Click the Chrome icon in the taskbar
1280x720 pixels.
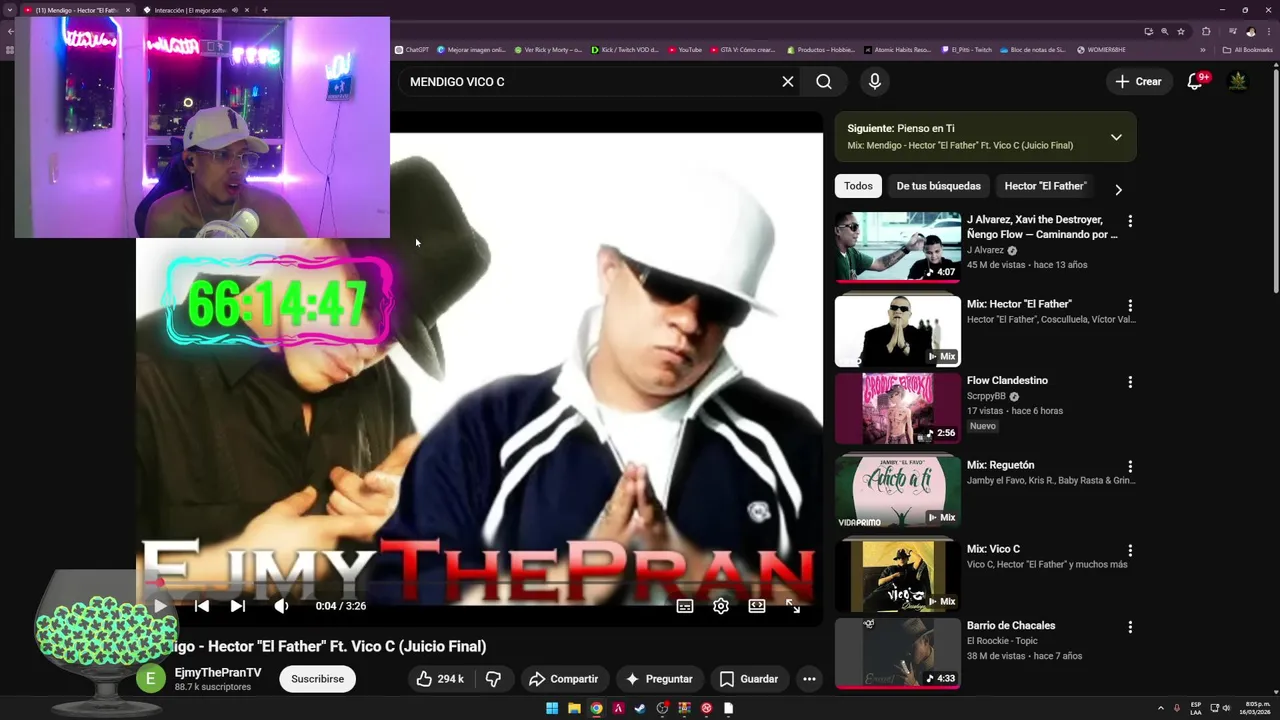(x=596, y=708)
